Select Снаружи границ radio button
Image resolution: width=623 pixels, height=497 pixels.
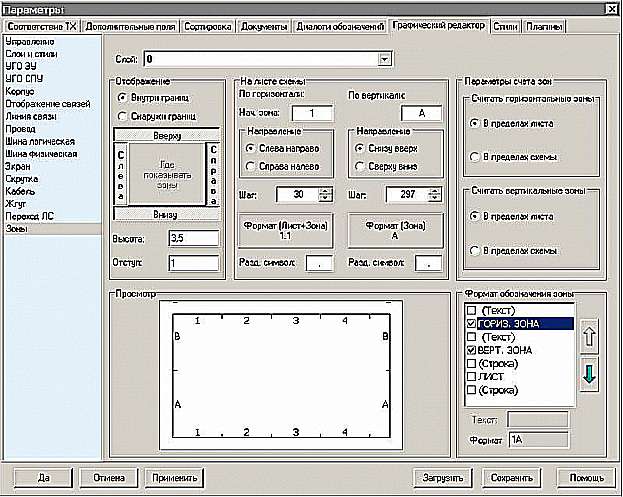[x=122, y=116]
